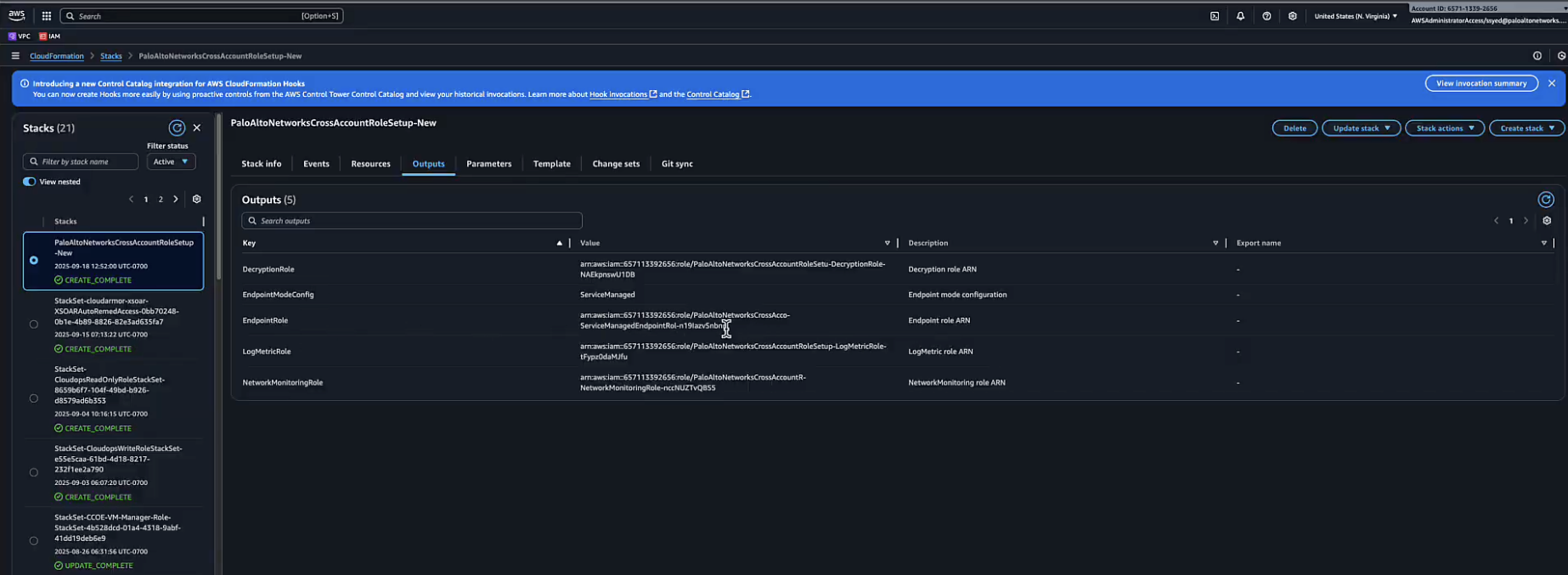Select the StackSet-cloudarmor-xsoar stack radio button
The height and width of the screenshot is (575, 1568).
point(34,324)
